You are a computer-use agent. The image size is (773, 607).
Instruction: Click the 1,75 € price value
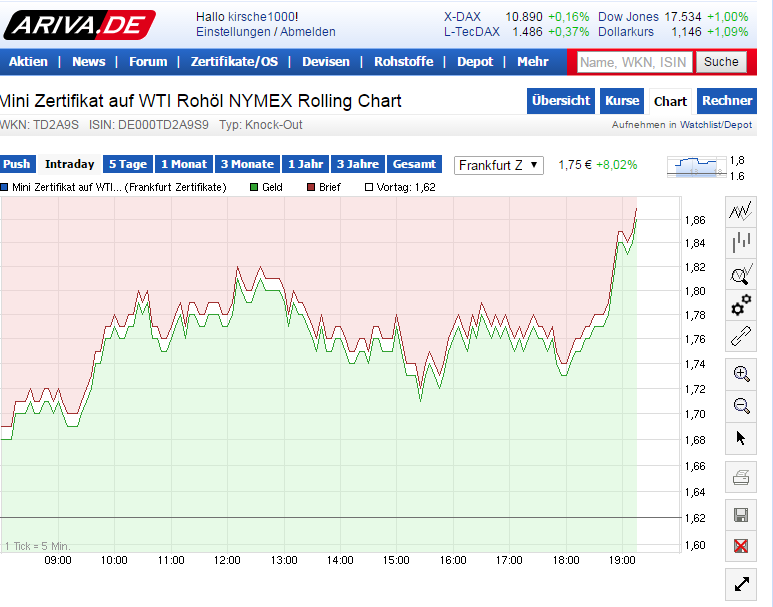click(574, 165)
